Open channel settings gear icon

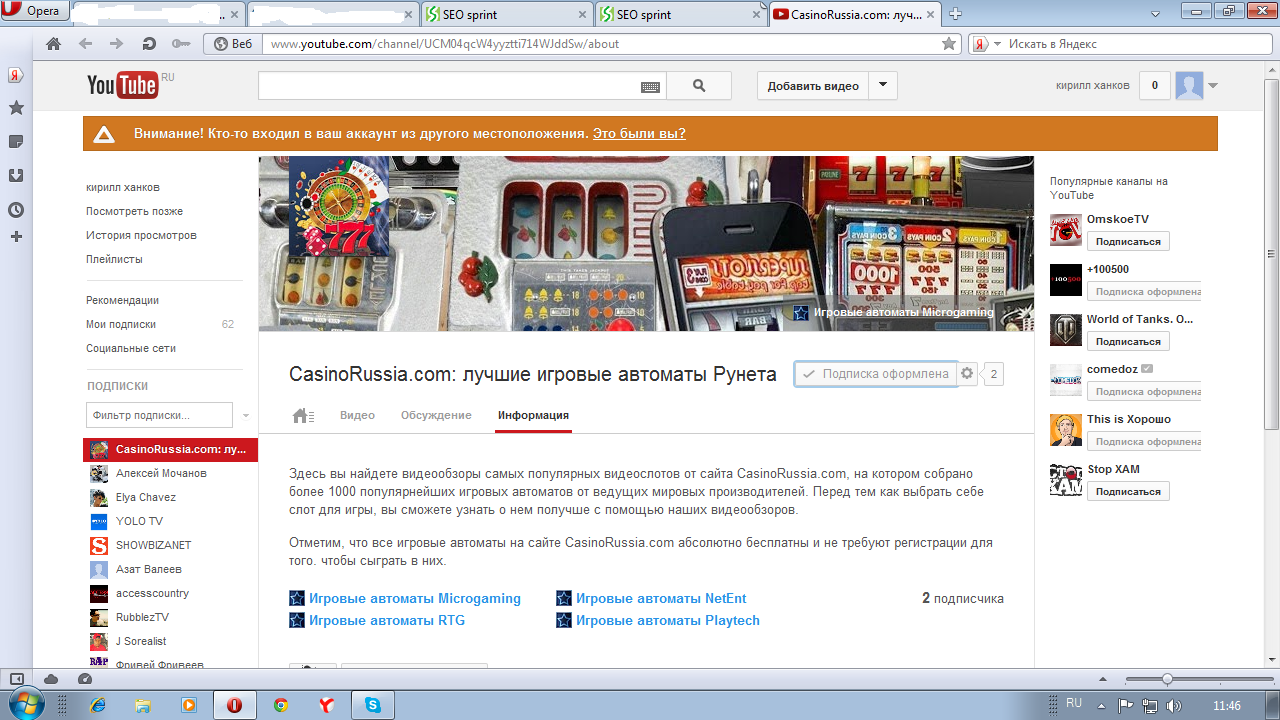967,374
